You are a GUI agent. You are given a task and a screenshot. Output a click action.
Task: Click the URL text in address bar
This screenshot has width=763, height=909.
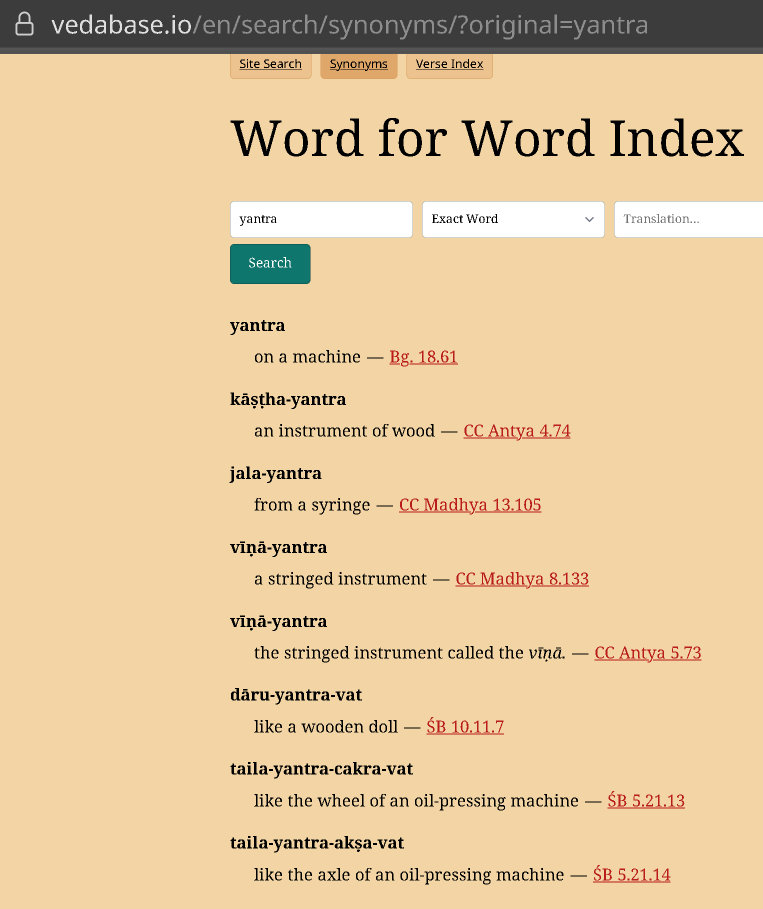[350, 25]
